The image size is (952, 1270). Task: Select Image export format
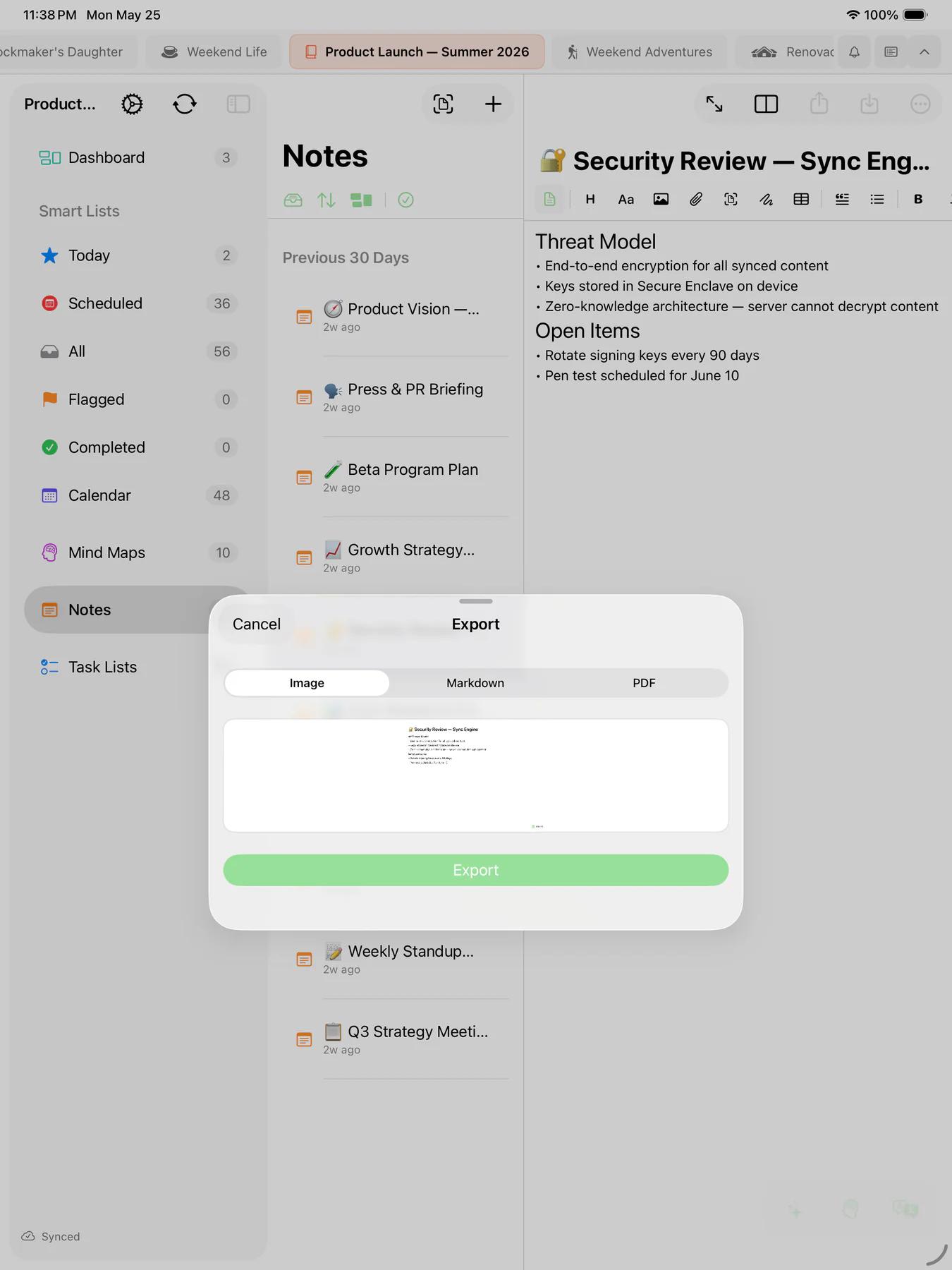pos(307,683)
